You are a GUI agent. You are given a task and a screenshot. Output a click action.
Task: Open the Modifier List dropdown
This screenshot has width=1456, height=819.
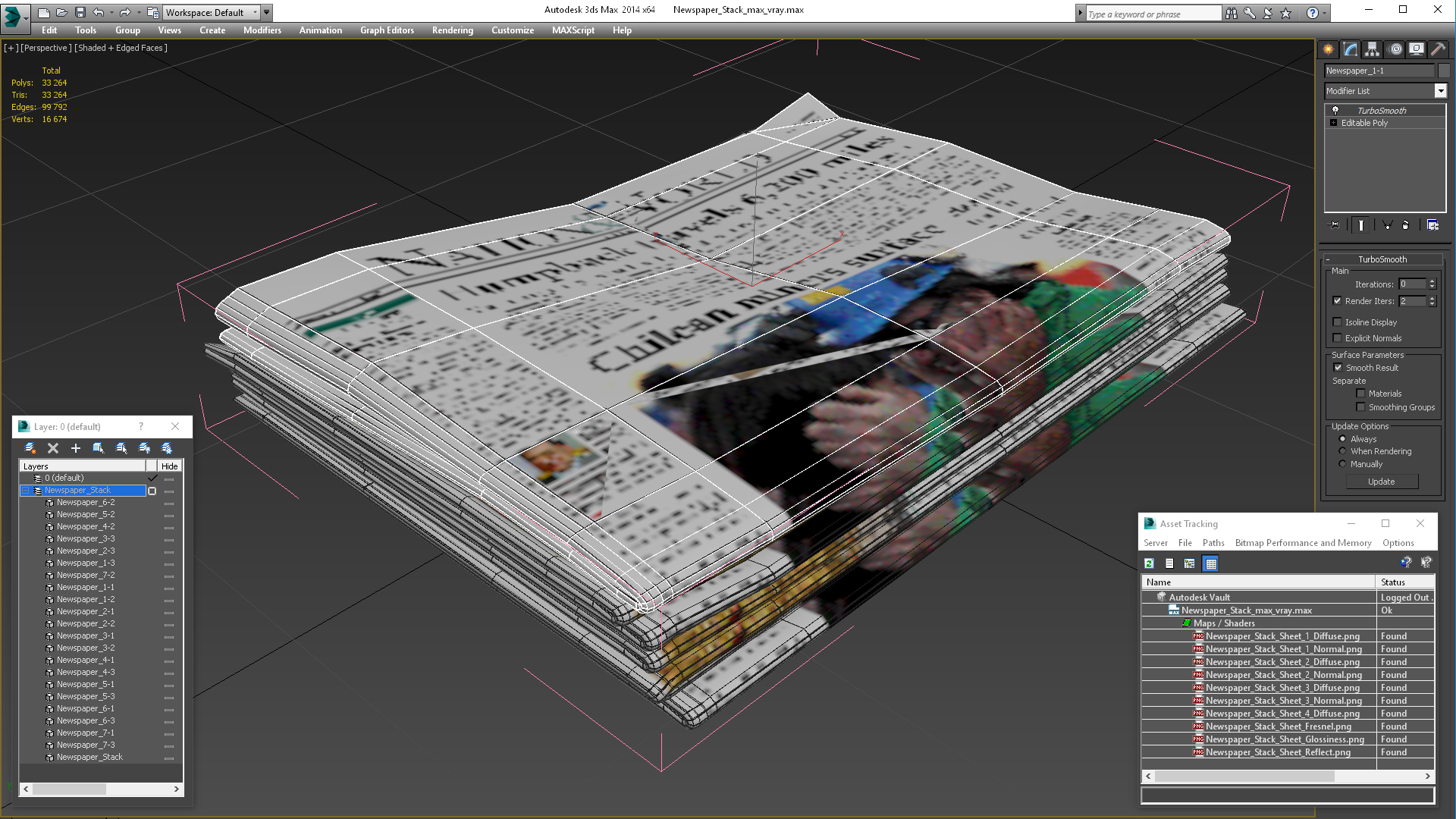coord(1440,91)
